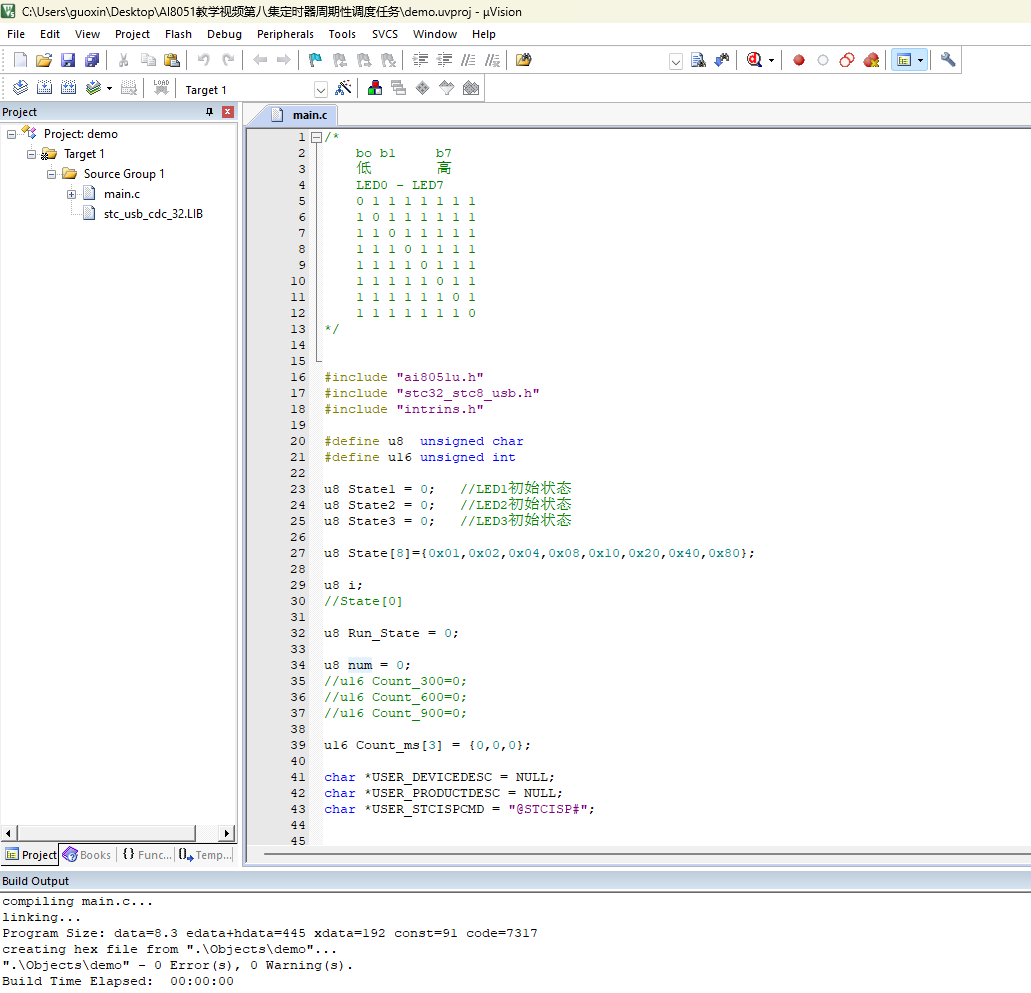Collapse the Target 1 tree node

pyautogui.click(x=31, y=155)
